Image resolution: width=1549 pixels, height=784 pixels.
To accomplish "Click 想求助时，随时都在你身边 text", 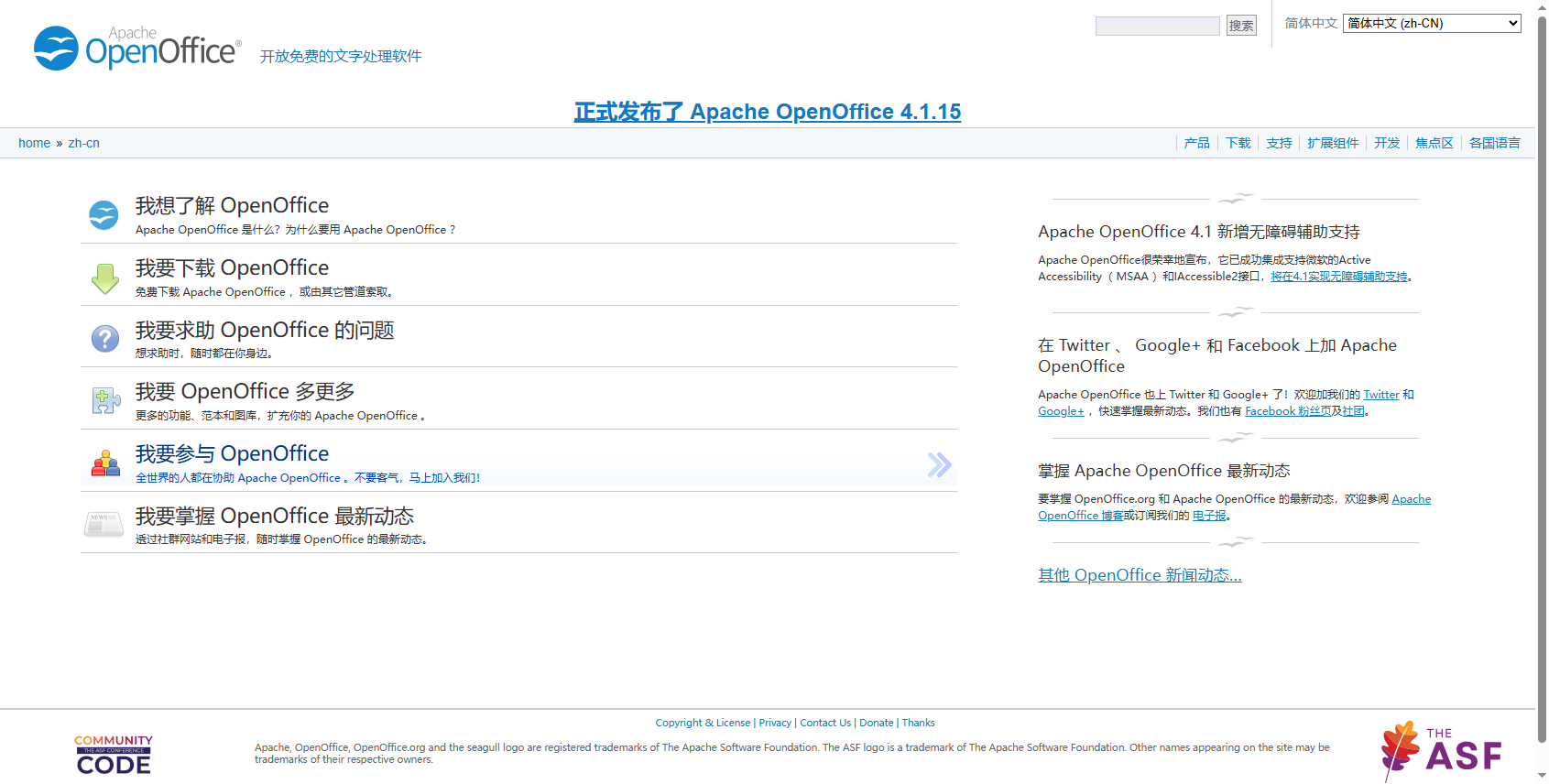I will click(x=204, y=354).
